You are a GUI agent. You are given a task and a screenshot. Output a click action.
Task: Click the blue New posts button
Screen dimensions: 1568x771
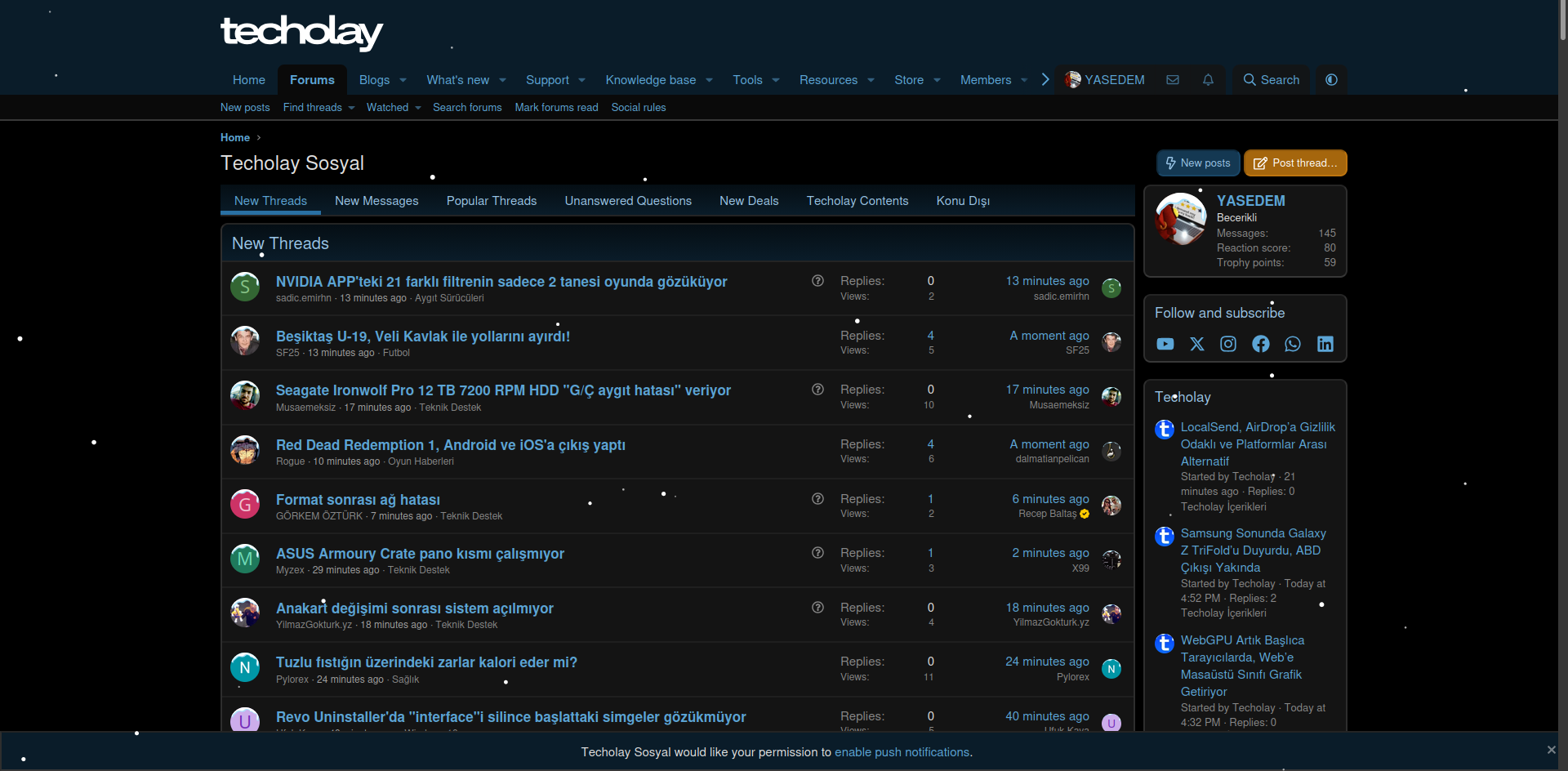pyautogui.click(x=1198, y=163)
